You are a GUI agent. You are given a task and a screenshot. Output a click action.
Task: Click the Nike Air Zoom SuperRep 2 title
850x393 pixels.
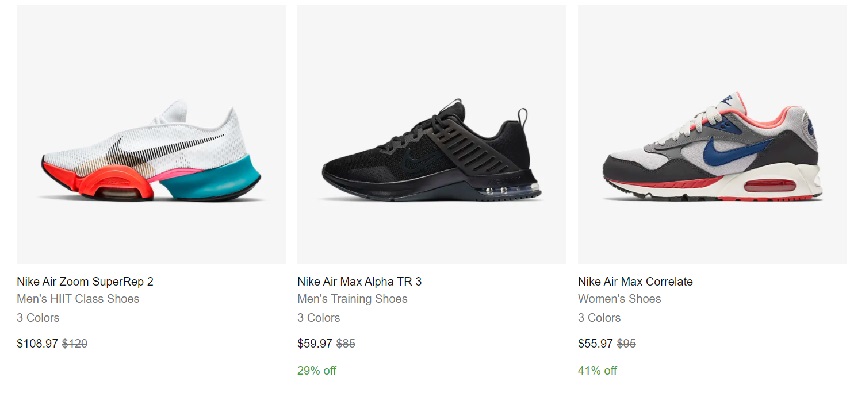(85, 282)
